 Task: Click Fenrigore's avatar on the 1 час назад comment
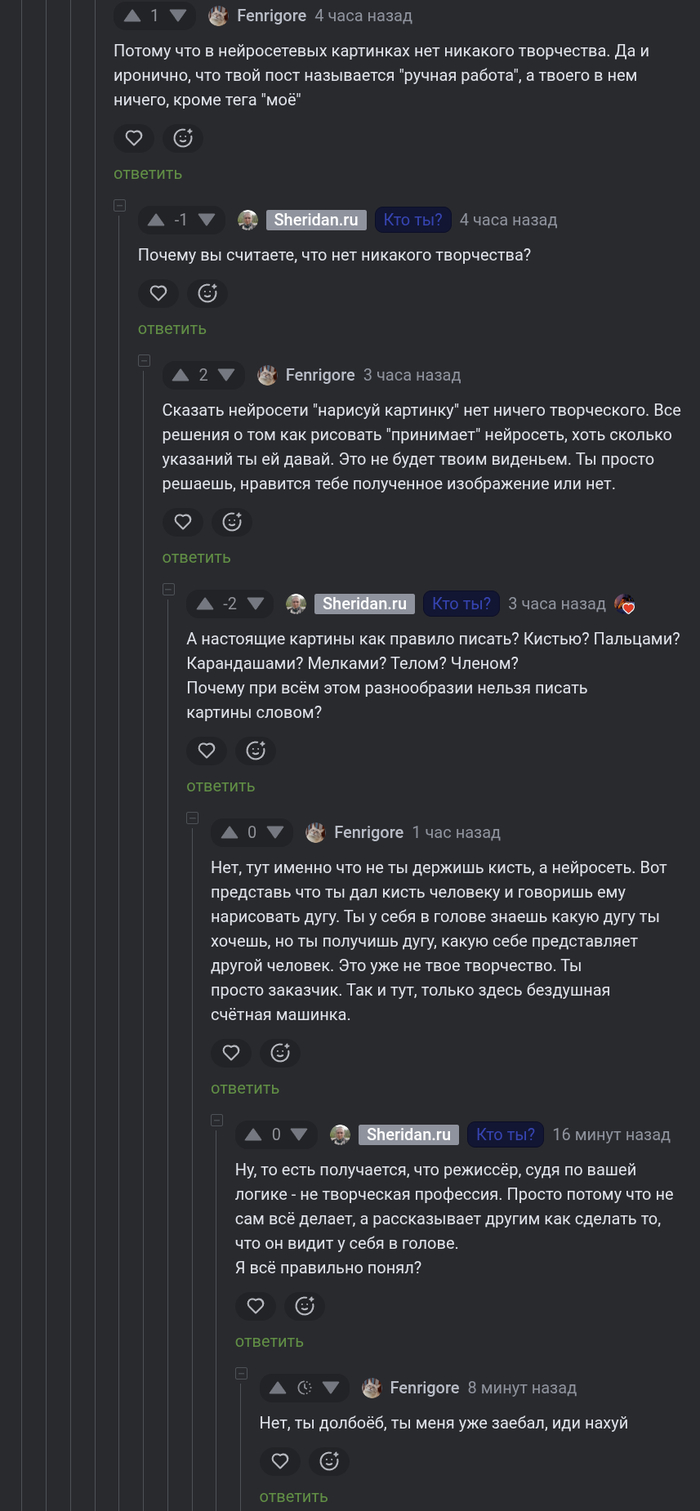pyautogui.click(x=316, y=833)
